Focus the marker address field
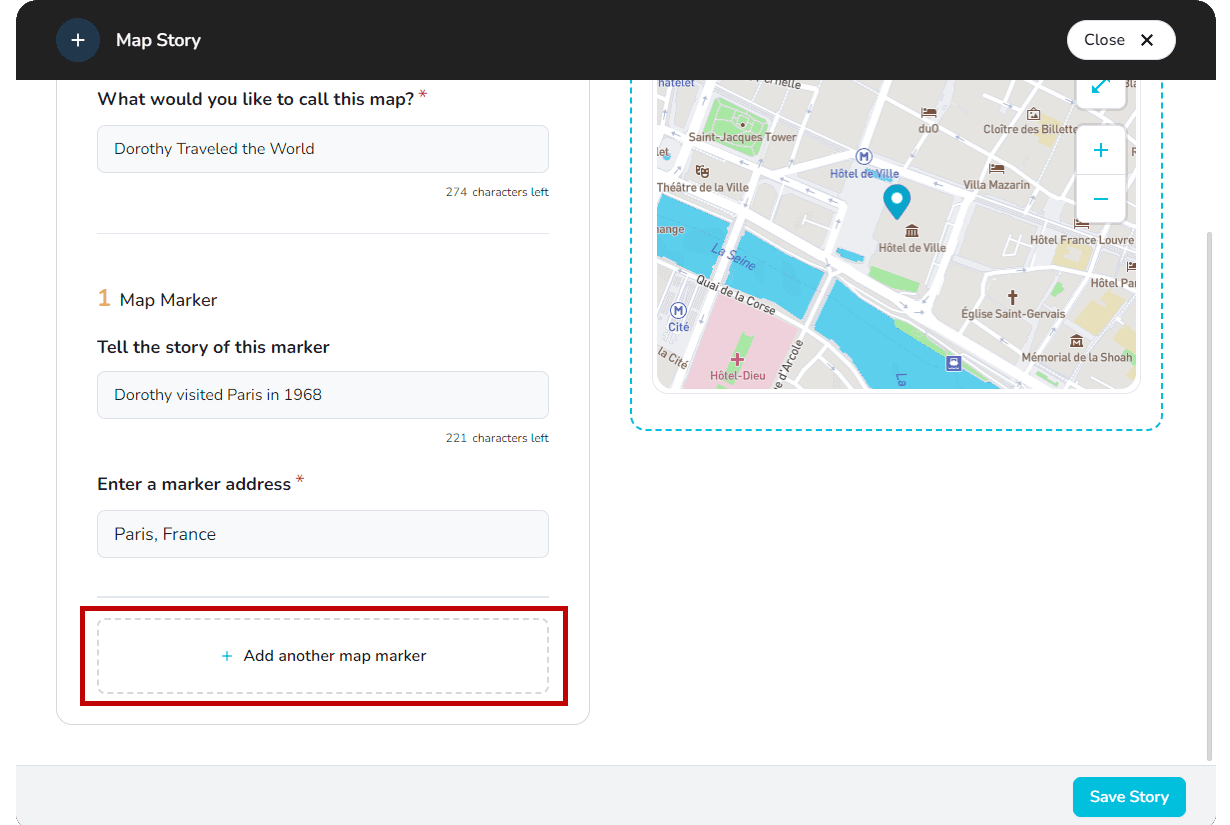This screenshot has height=825, width=1230. coord(323,534)
